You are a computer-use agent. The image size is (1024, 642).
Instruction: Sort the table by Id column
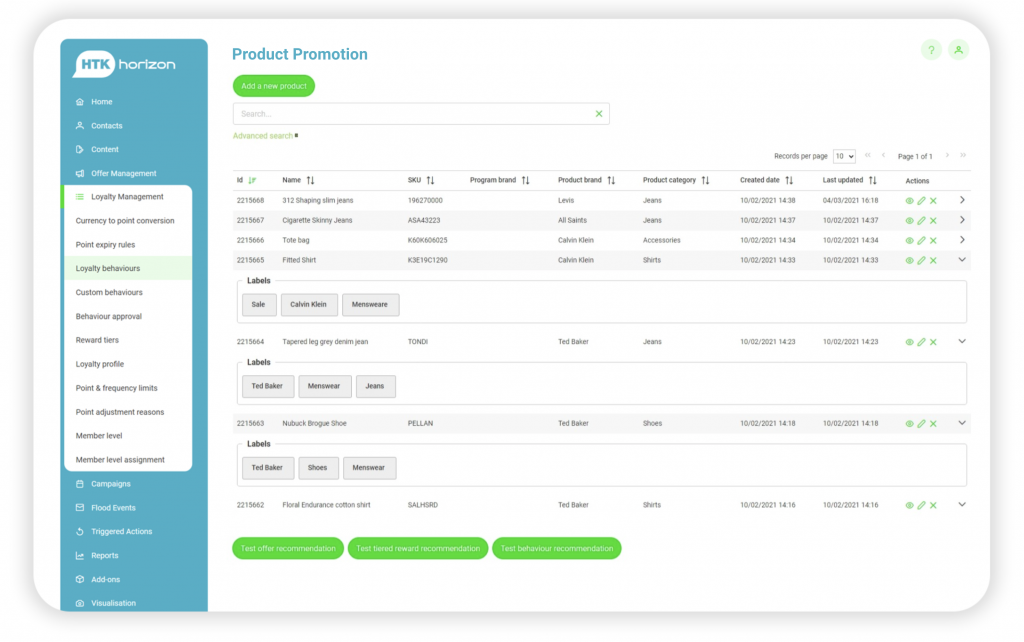[252, 180]
